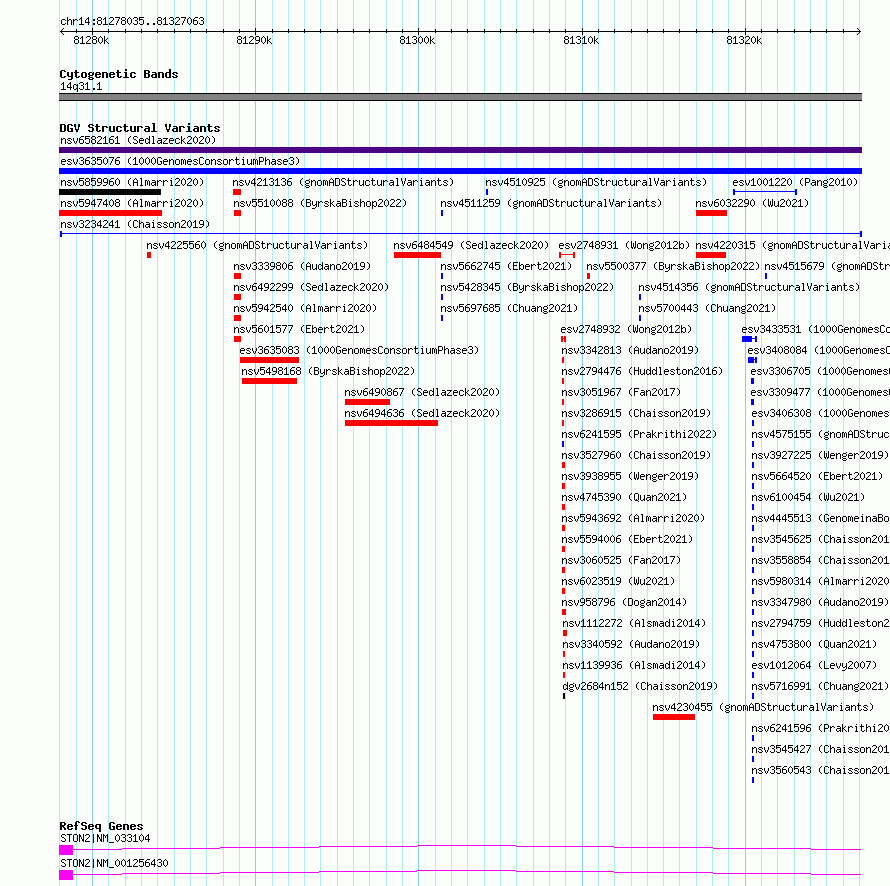Open nsv5662745 (Ebert2021) label

coord(506,266)
